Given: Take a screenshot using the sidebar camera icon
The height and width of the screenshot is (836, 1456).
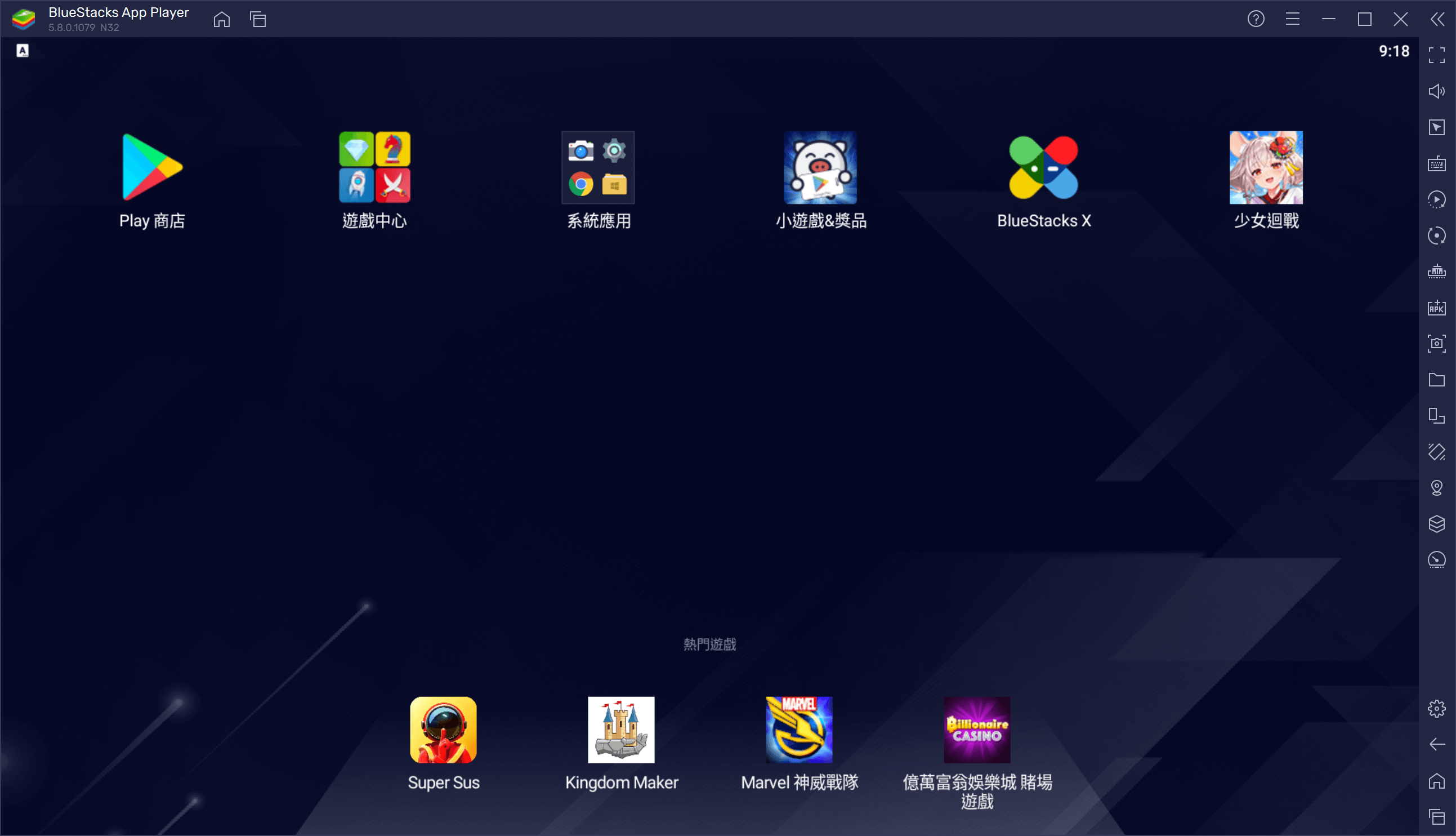Looking at the screenshot, I should [1436, 344].
